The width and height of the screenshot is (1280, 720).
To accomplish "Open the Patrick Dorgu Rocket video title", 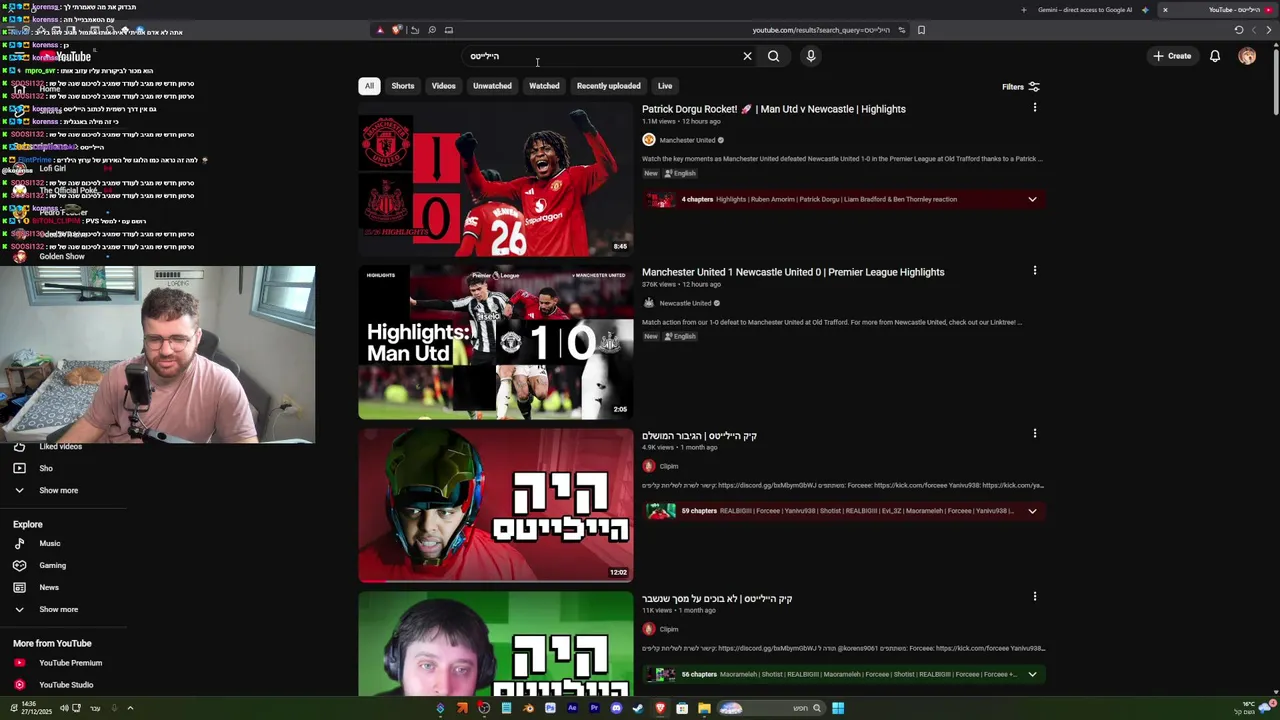I will pos(774,109).
